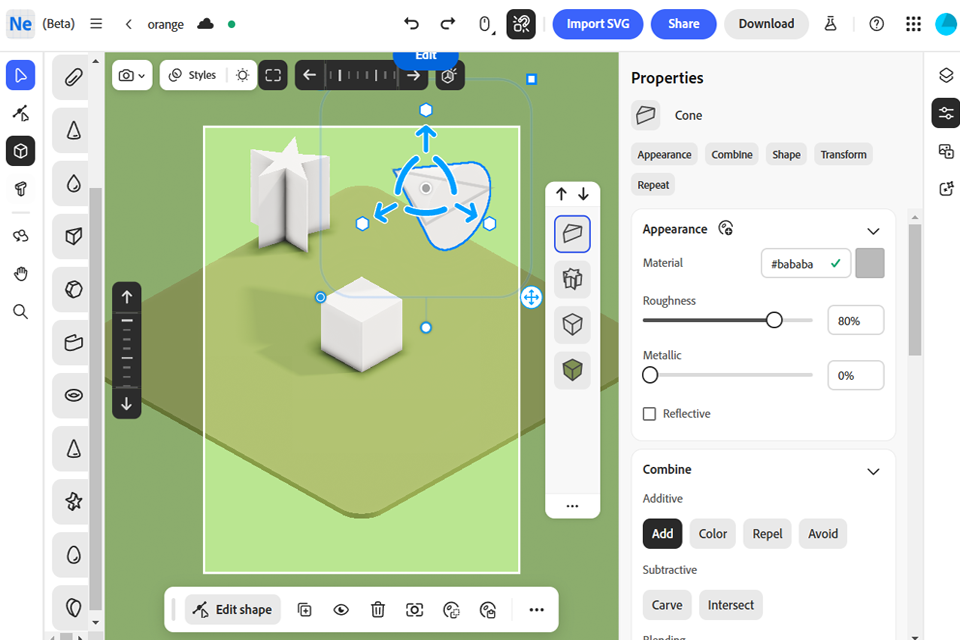Open the more options ellipsis in bottom toolbar
The width and height of the screenshot is (960, 640).
coord(536,609)
